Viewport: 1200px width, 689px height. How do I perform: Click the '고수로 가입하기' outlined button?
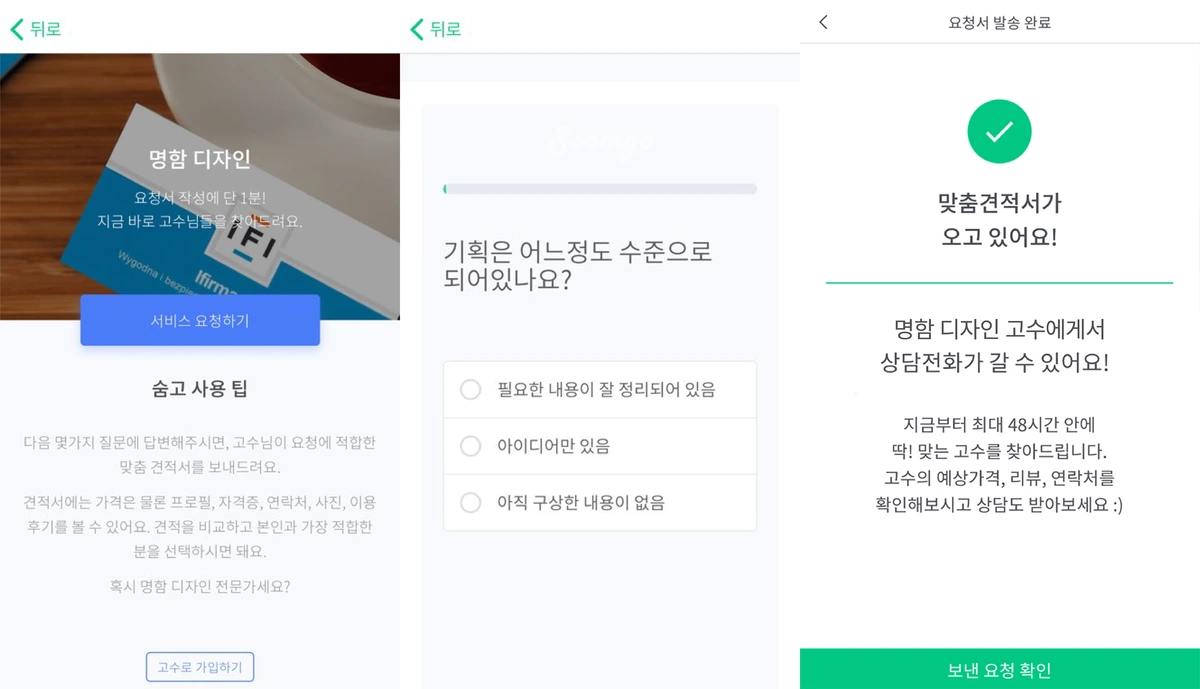pyautogui.click(x=200, y=667)
